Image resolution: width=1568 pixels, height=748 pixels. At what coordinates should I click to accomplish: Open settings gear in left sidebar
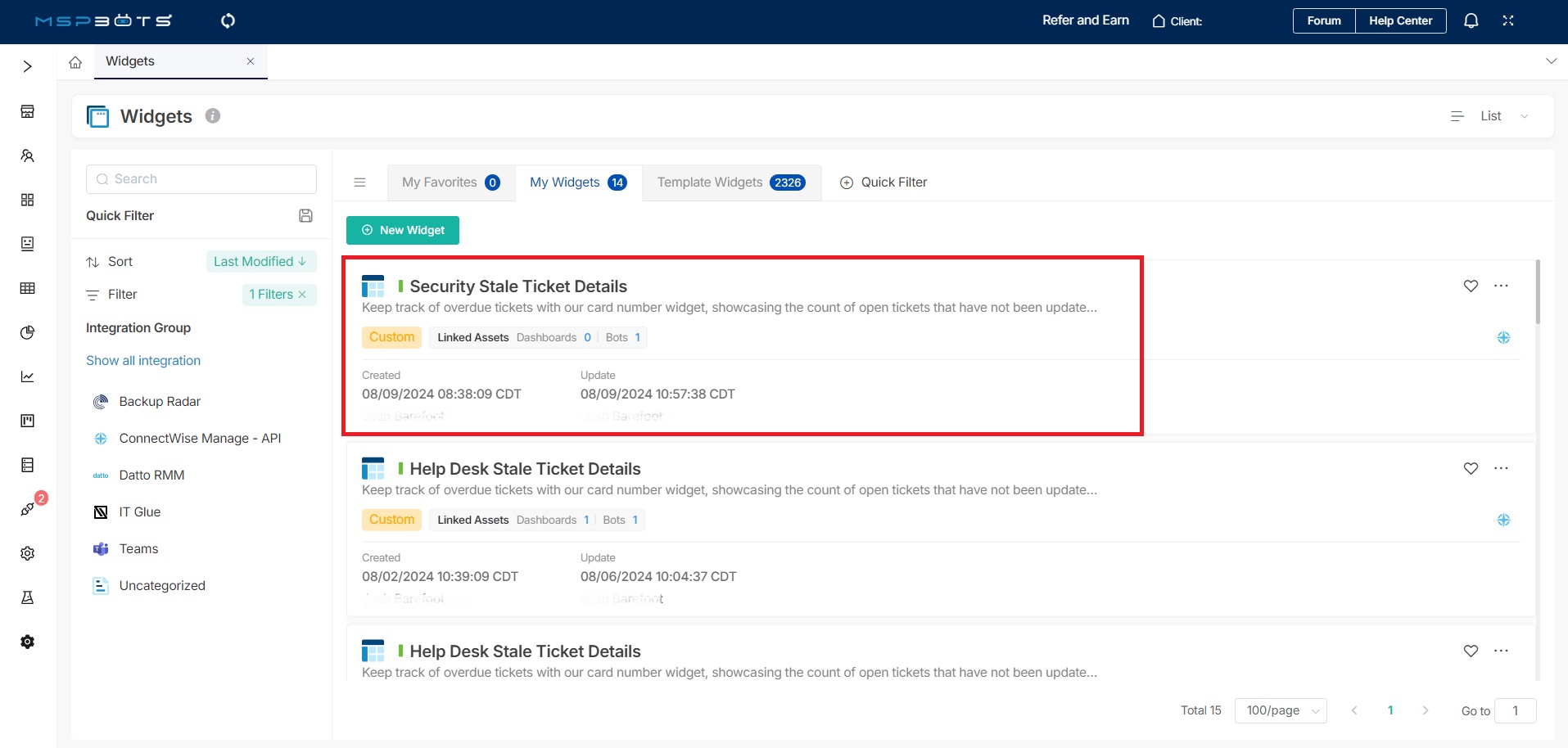28,553
